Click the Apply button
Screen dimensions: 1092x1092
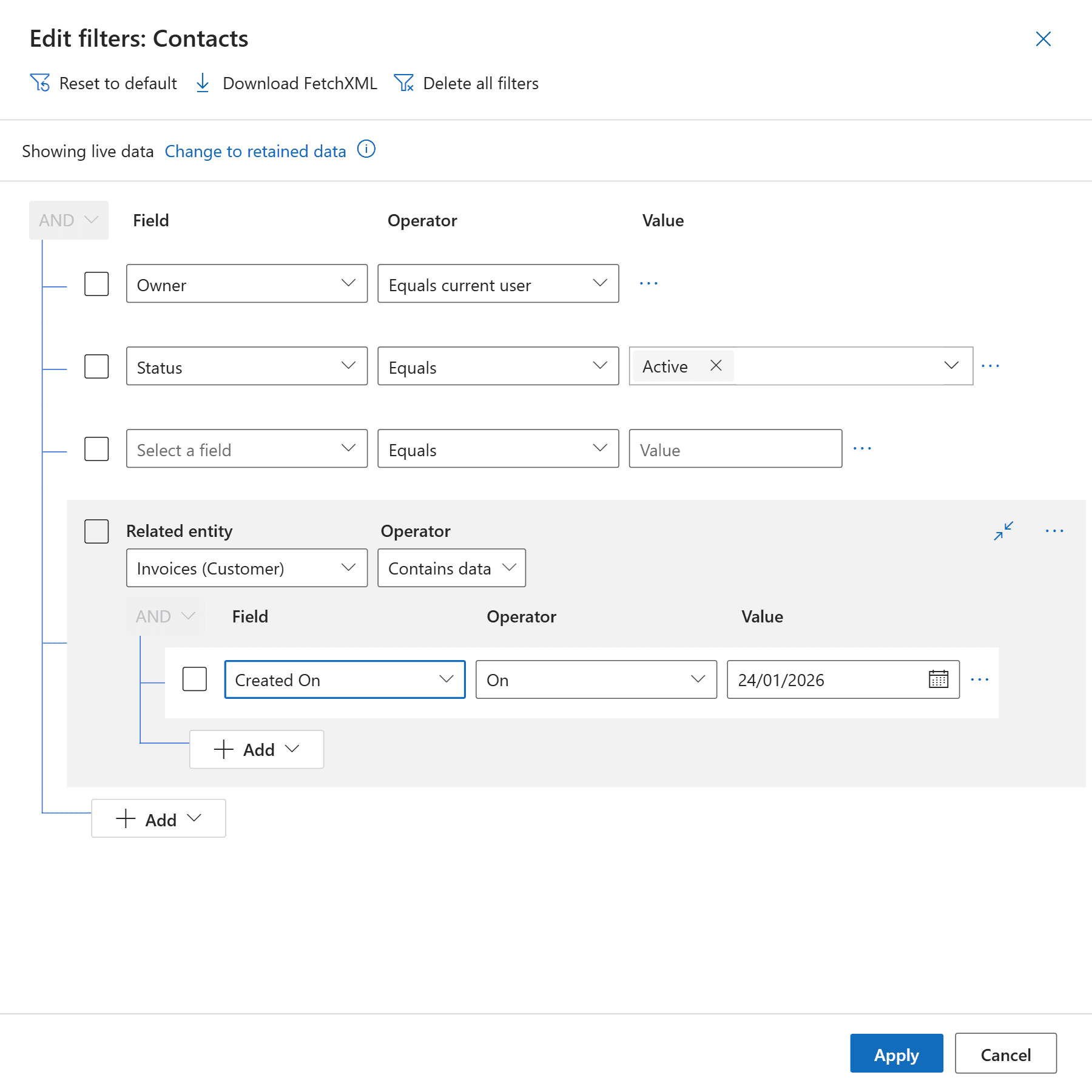coord(896,1054)
